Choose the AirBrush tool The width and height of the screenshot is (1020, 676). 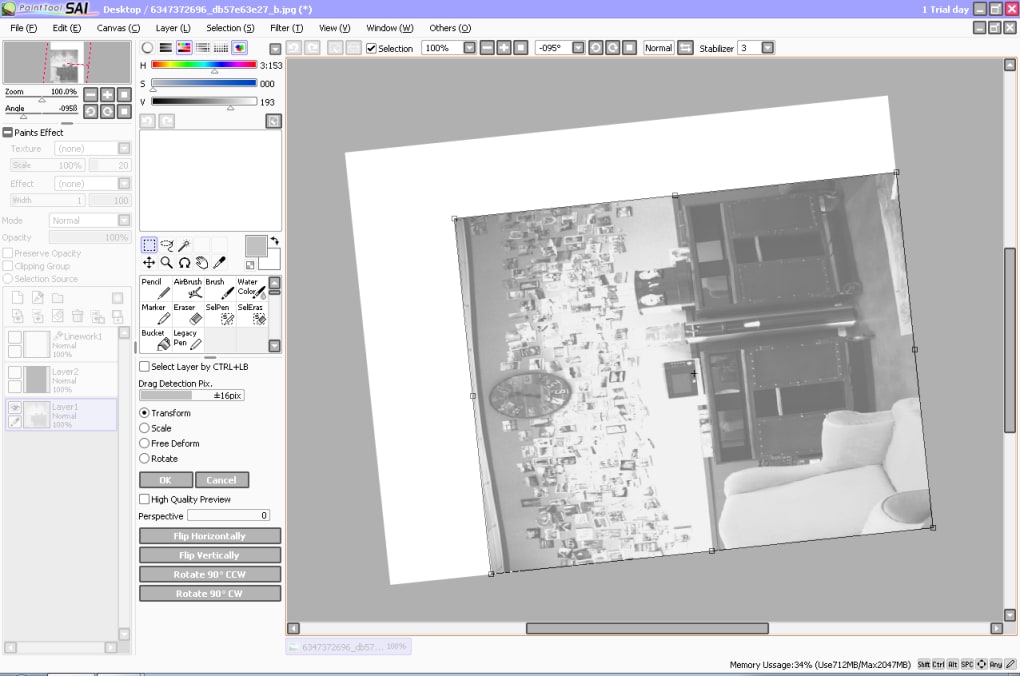pyautogui.click(x=187, y=288)
